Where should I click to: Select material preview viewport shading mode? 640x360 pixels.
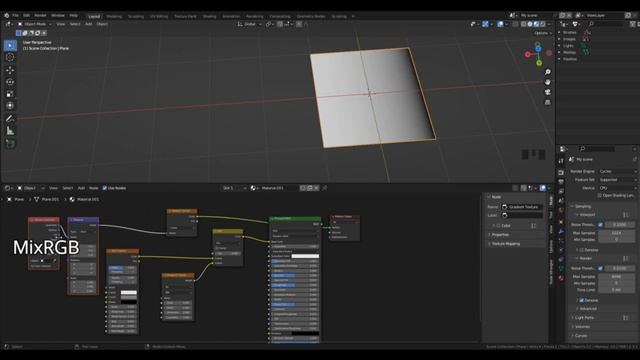pyautogui.click(x=536, y=24)
